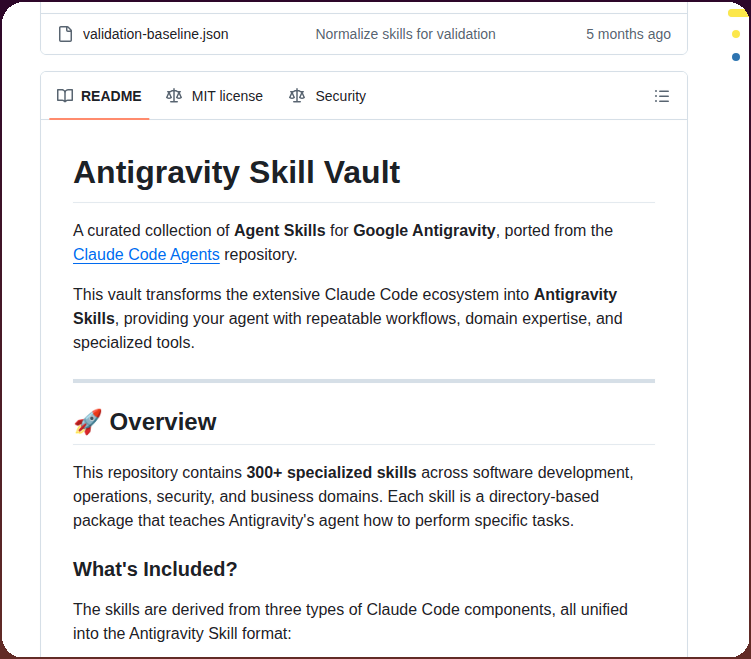Click the yellow dot marker at right edge
This screenshot has width=751, height=659.
736,34
